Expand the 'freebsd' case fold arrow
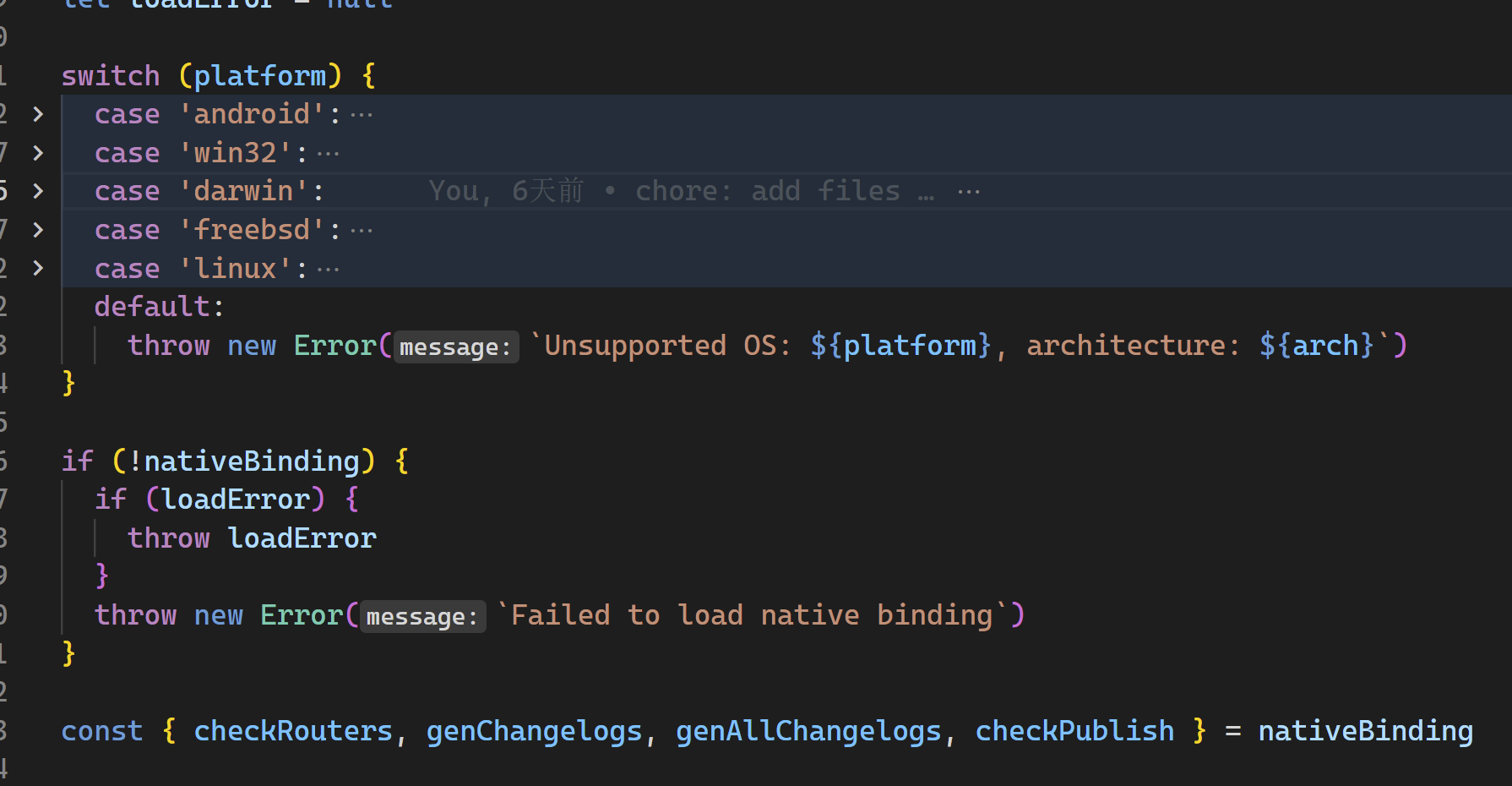 tap(38, 230)
